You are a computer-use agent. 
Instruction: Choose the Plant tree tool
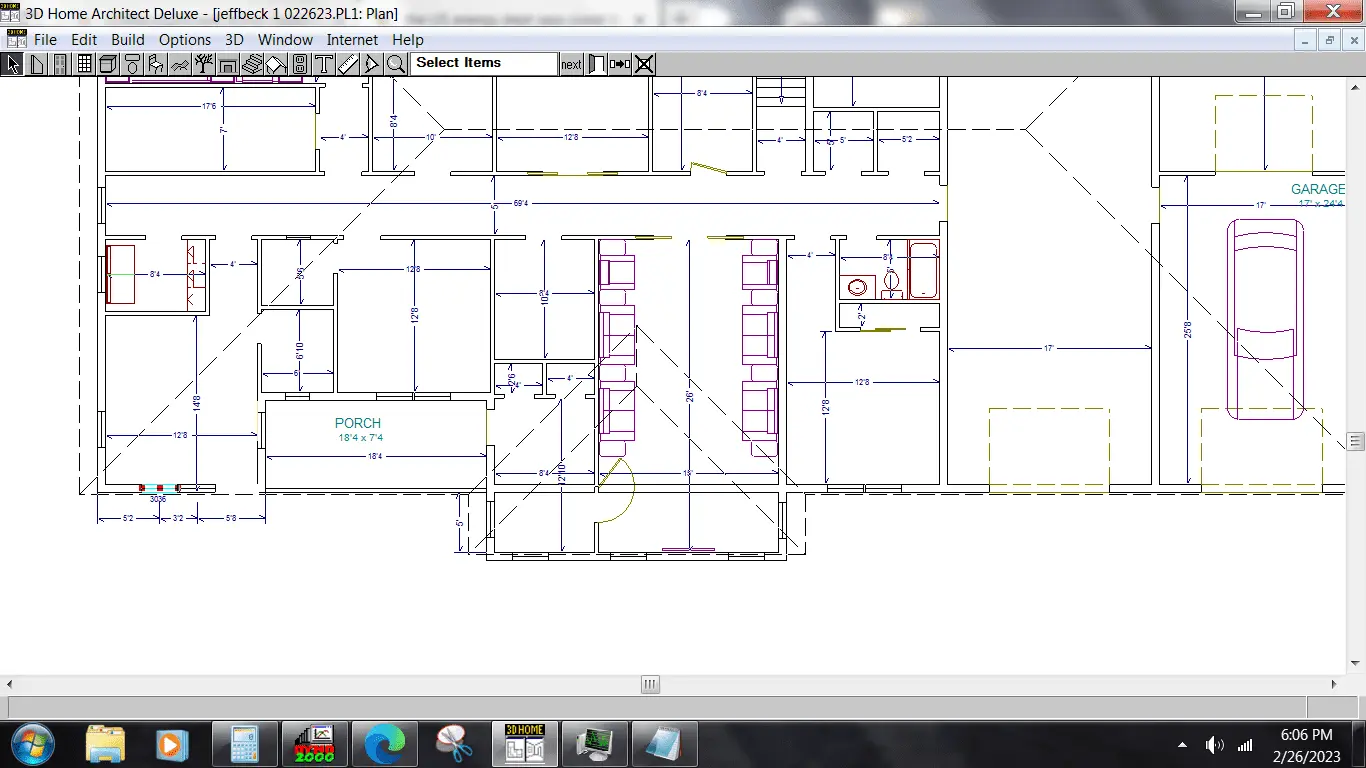coord(204,64)
